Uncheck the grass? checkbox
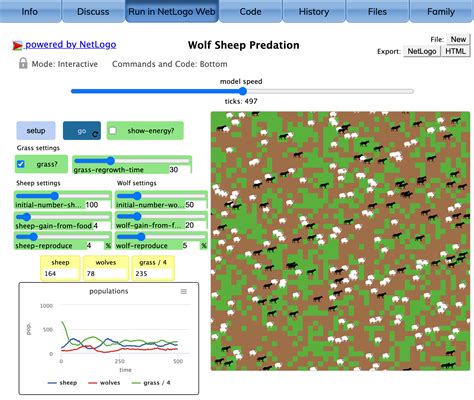Viewport: 474px width, 400px height. 21,164
